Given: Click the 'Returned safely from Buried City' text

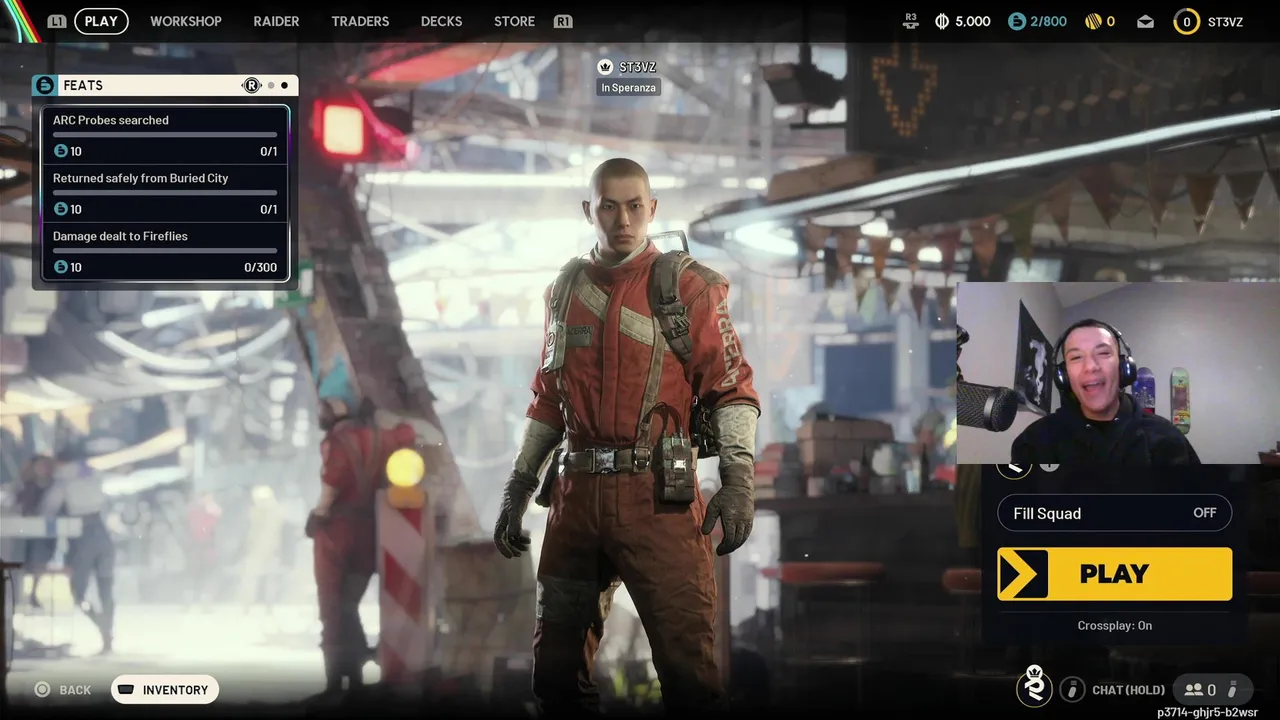Looking at the screenshot, I should tap(141, 178).
